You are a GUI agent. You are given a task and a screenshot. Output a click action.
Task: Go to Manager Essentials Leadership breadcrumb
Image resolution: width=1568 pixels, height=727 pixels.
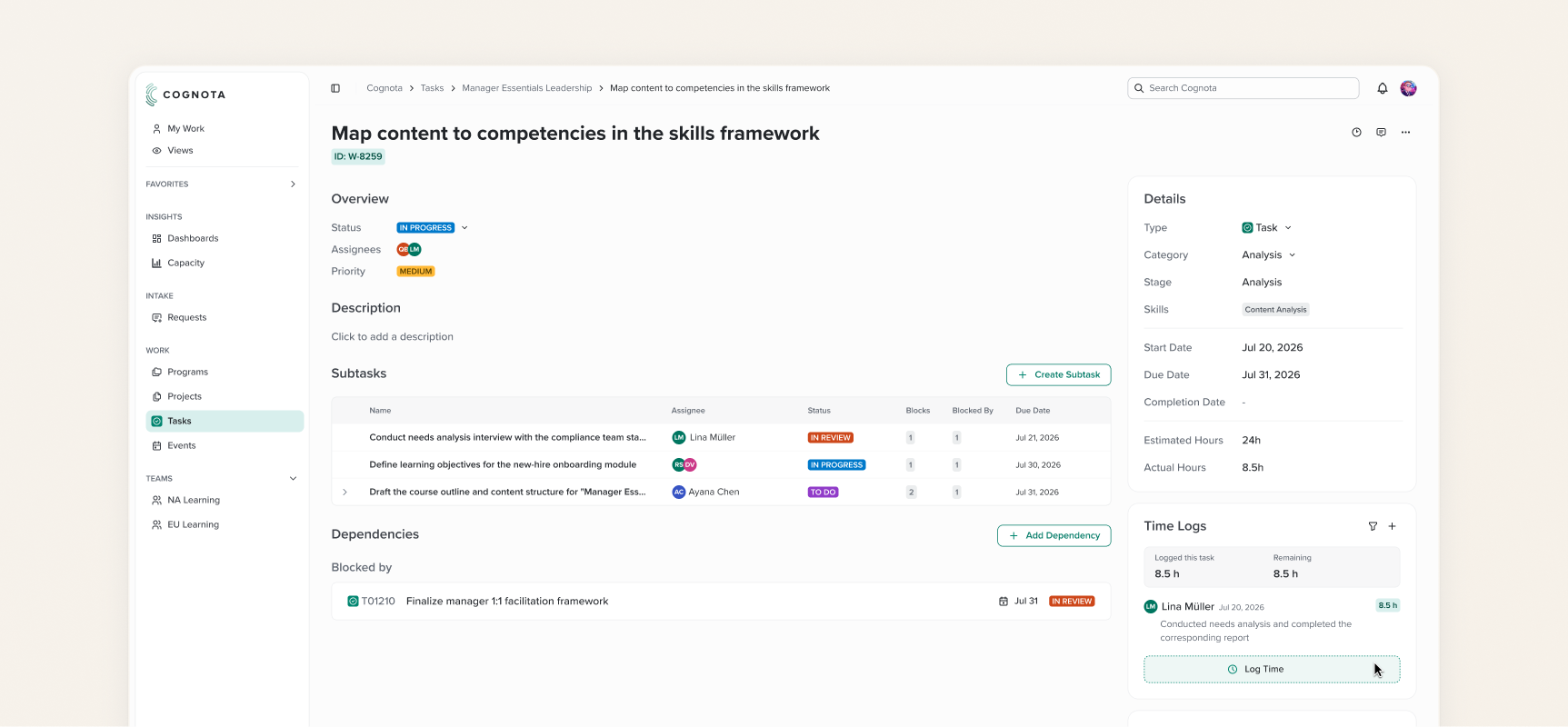point(526,88)
